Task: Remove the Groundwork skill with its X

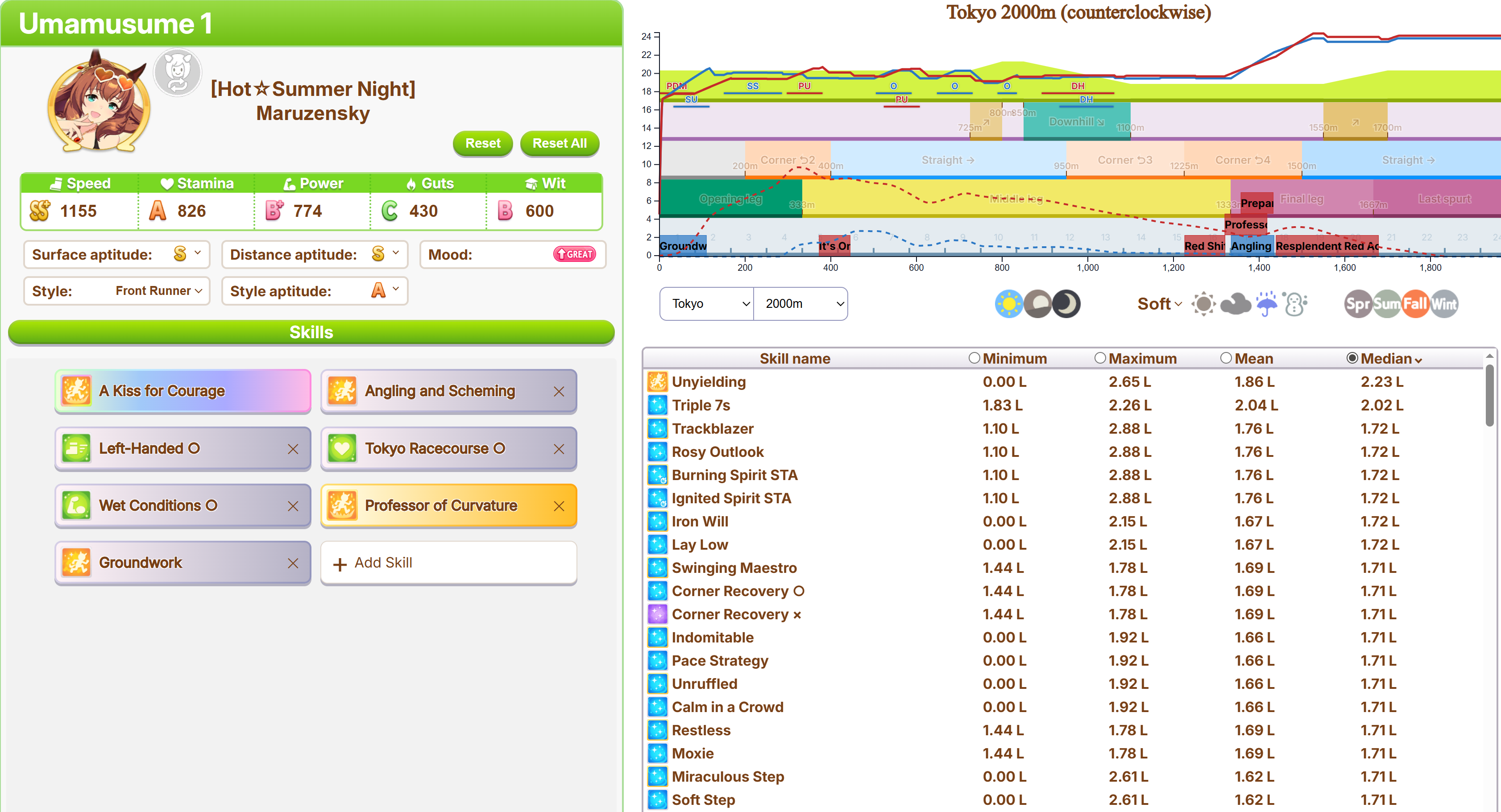Action: [x=293, y=563]
